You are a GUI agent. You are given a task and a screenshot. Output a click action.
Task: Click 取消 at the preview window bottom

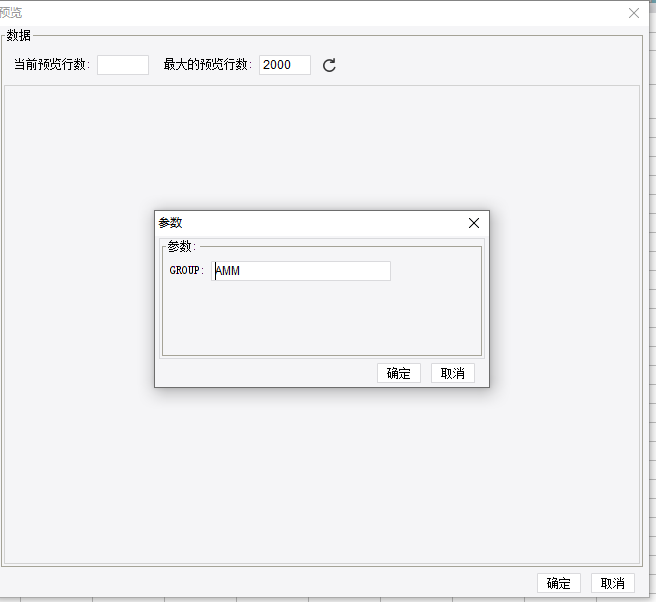pyautogui.click(x=612, y=583)
